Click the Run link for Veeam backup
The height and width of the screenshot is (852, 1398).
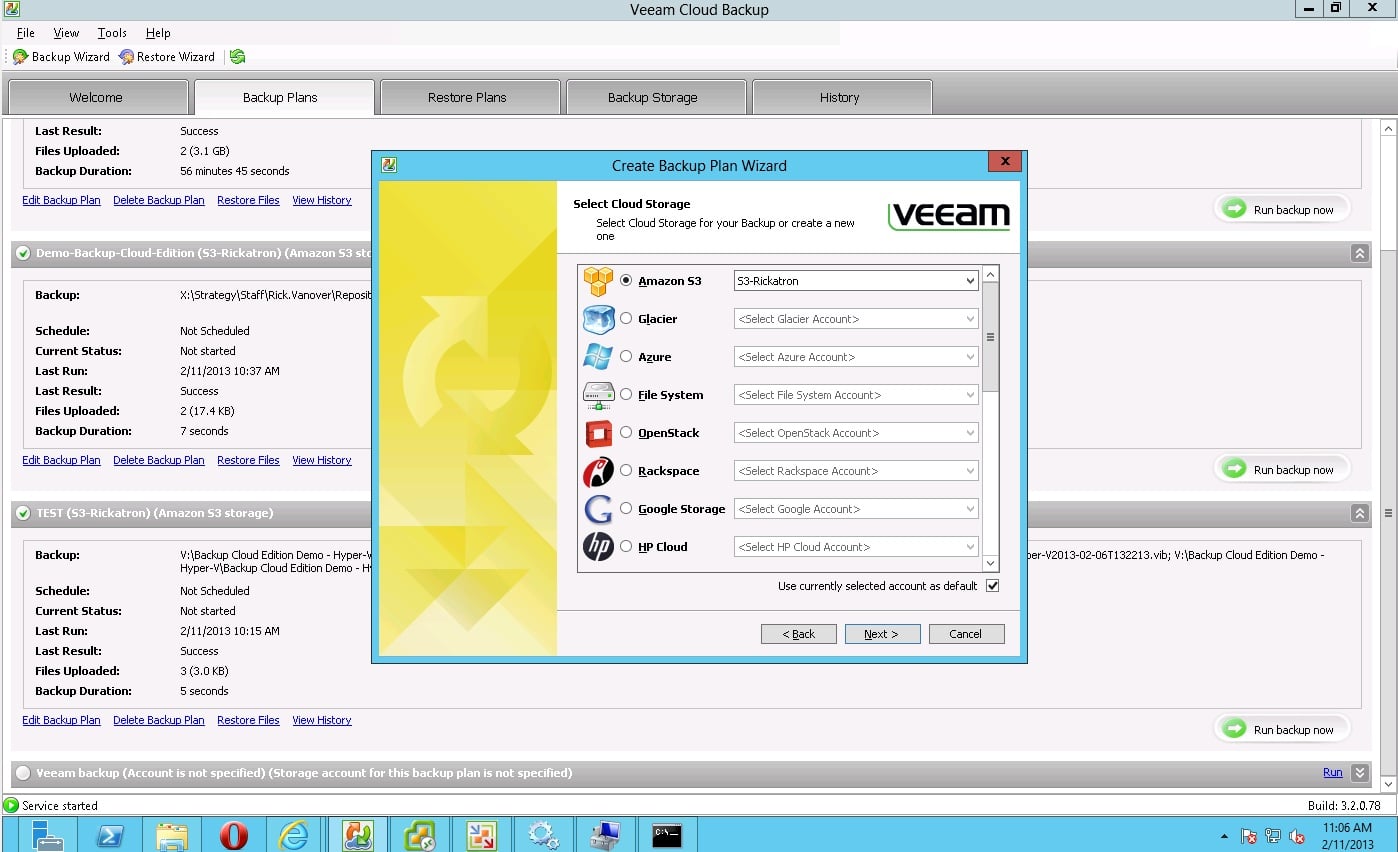click(x=1333, y=773)
